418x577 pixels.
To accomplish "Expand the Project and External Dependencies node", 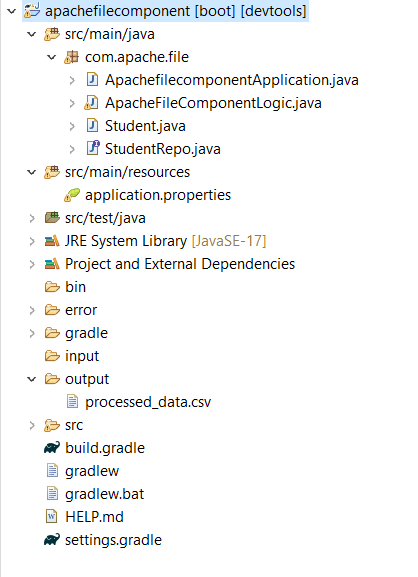I will pos(32,264).
